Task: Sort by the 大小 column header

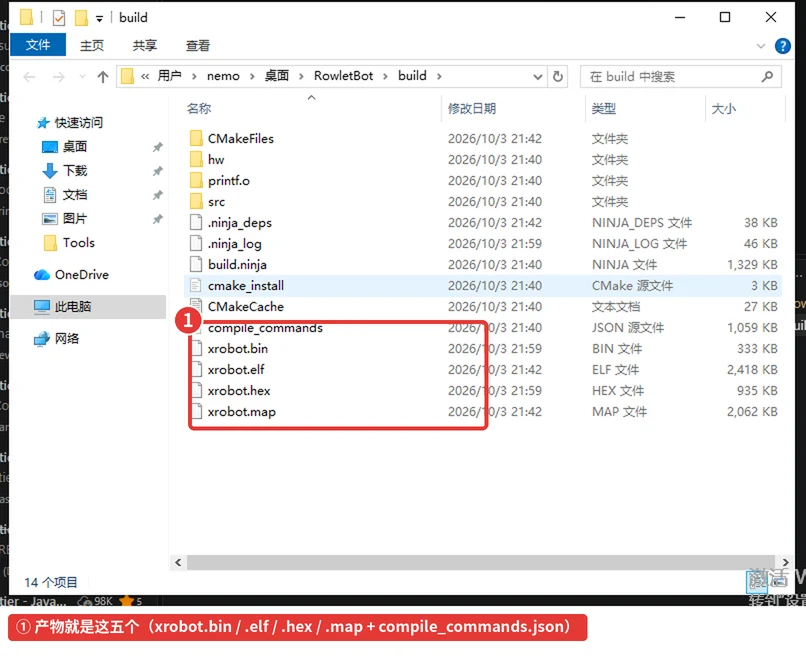Action: [x=723, y=108]
